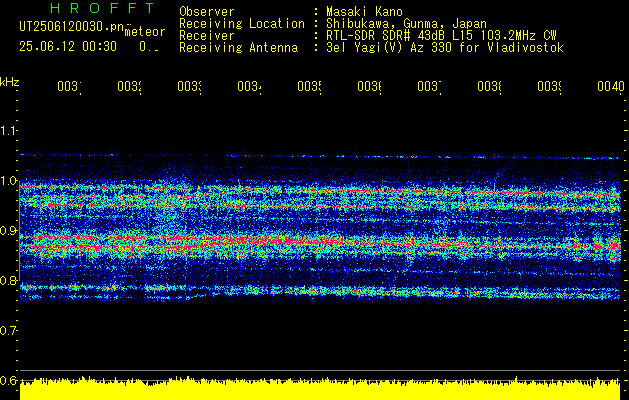Click the date stamp 25.06.12 00:30
629x400 pixels.
click(68, 47)
